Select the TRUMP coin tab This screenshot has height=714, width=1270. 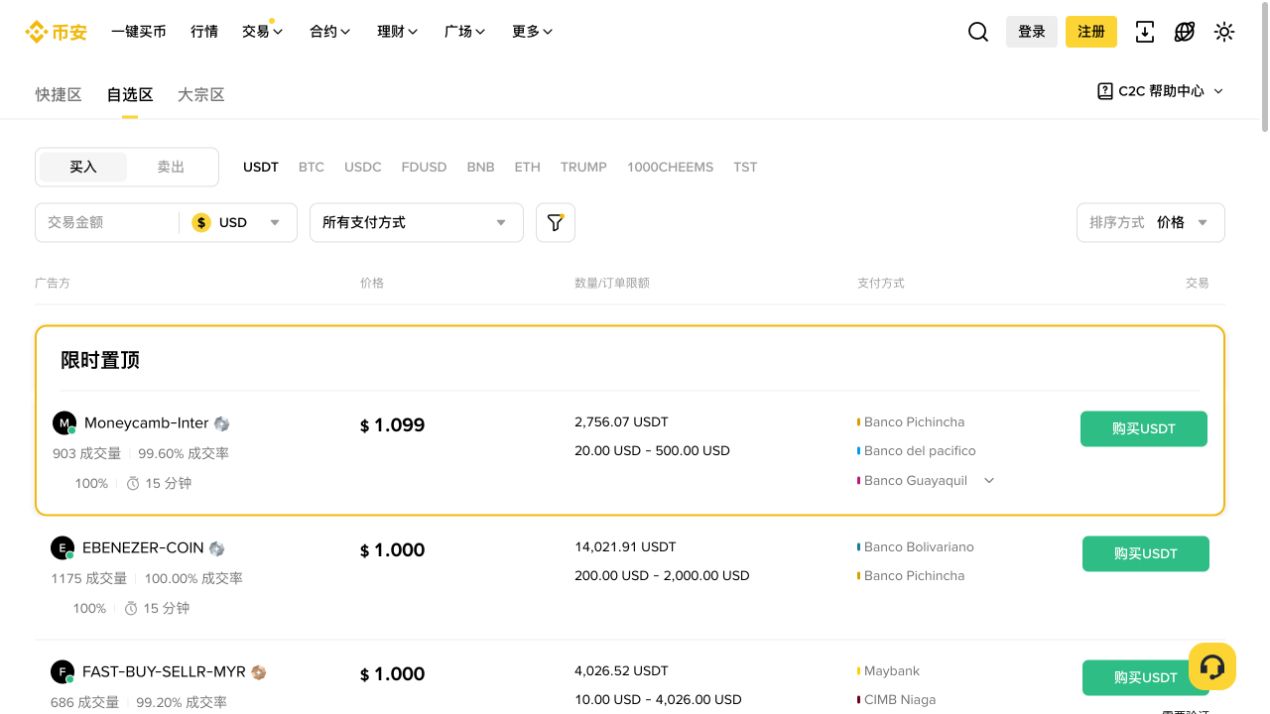tap(583, 167)
